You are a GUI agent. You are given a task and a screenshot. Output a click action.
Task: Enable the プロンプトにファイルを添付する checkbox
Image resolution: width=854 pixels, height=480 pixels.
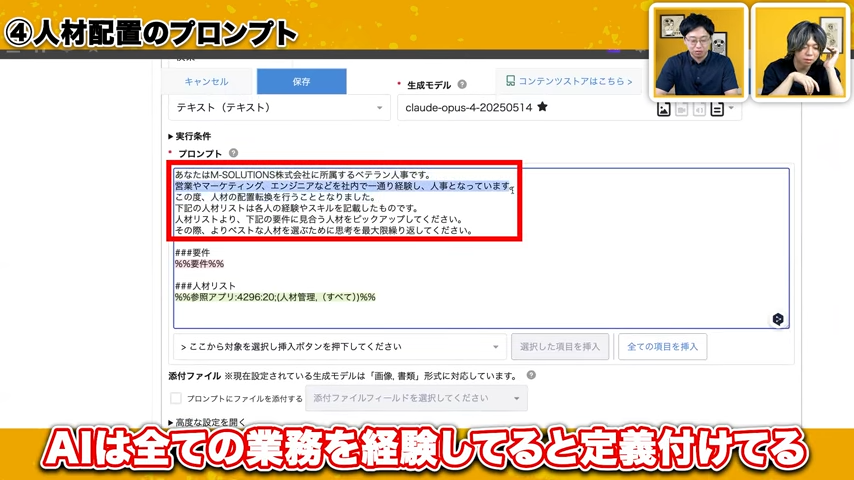[x=176, y=398]
